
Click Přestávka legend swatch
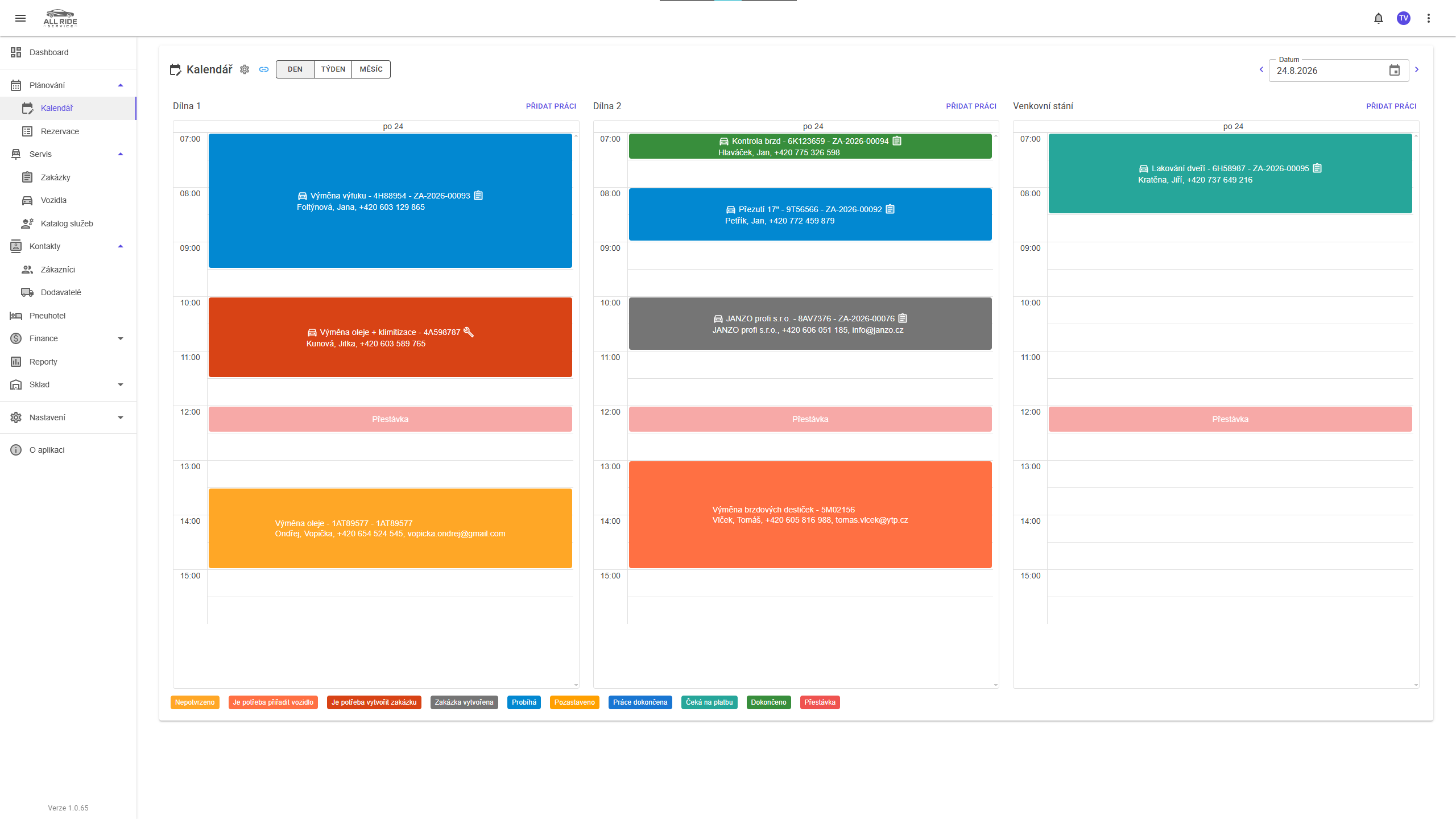820,702
